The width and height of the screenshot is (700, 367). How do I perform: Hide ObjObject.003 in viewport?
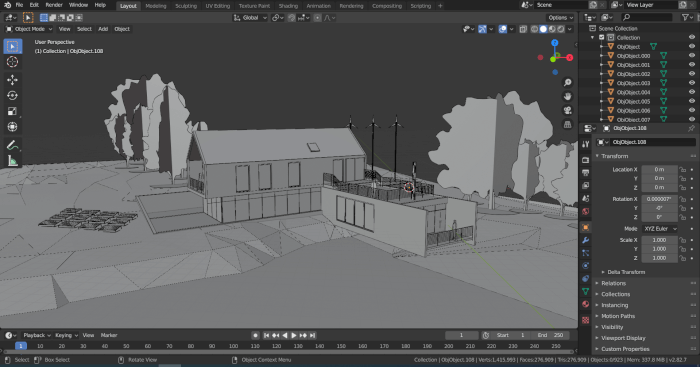coord(692,83)
